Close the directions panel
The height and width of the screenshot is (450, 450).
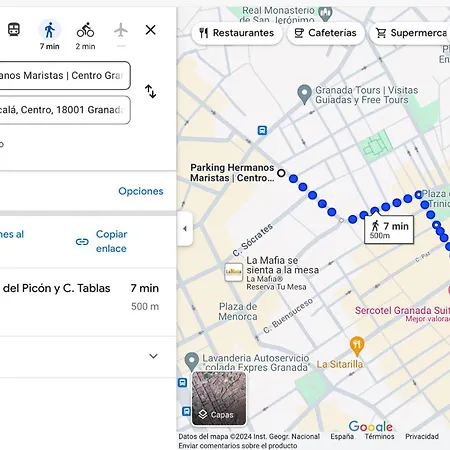(151, 30)
